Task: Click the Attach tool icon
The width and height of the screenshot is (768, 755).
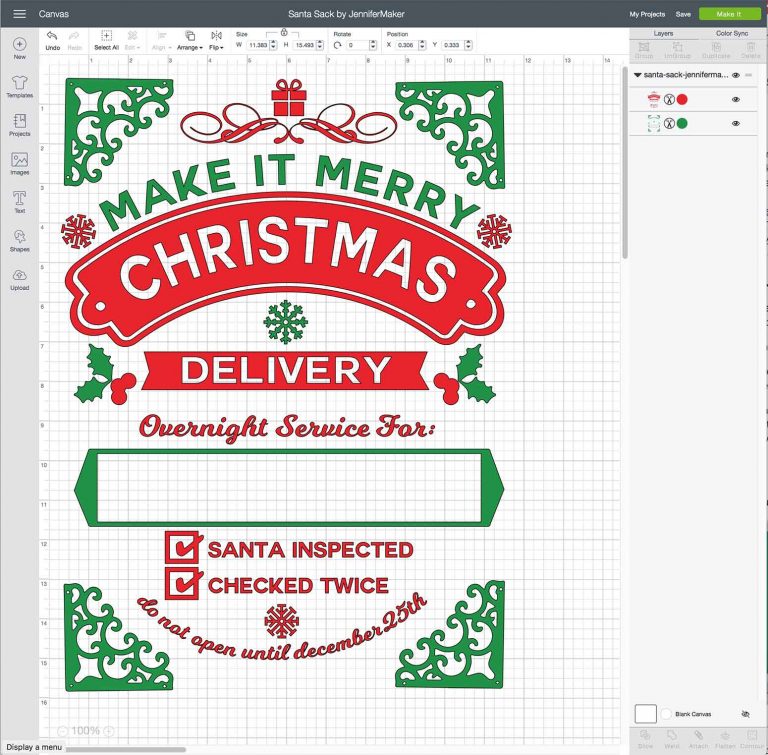Action: point(698,736)
